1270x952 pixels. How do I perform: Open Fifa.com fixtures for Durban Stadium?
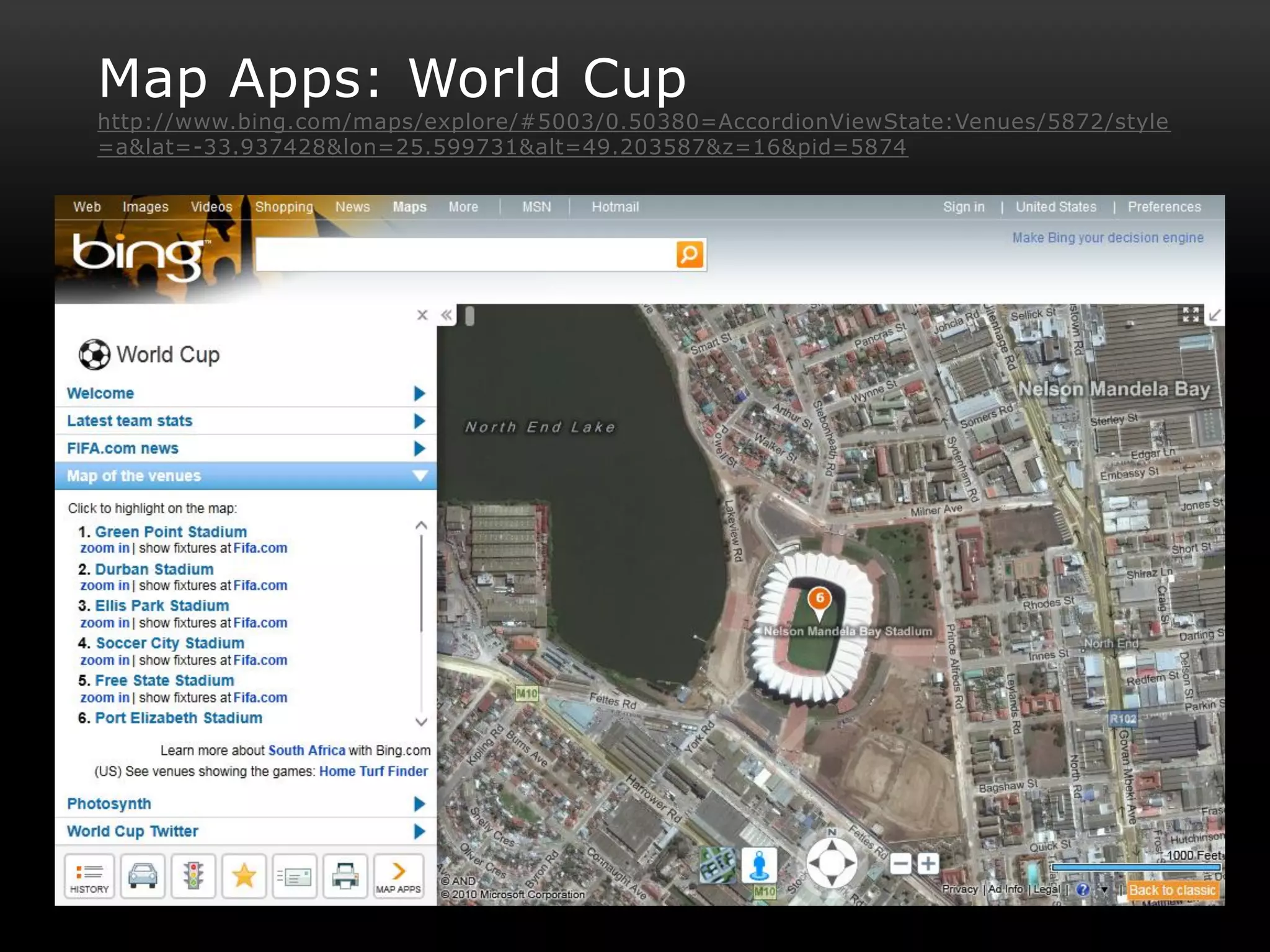(260, 586)
